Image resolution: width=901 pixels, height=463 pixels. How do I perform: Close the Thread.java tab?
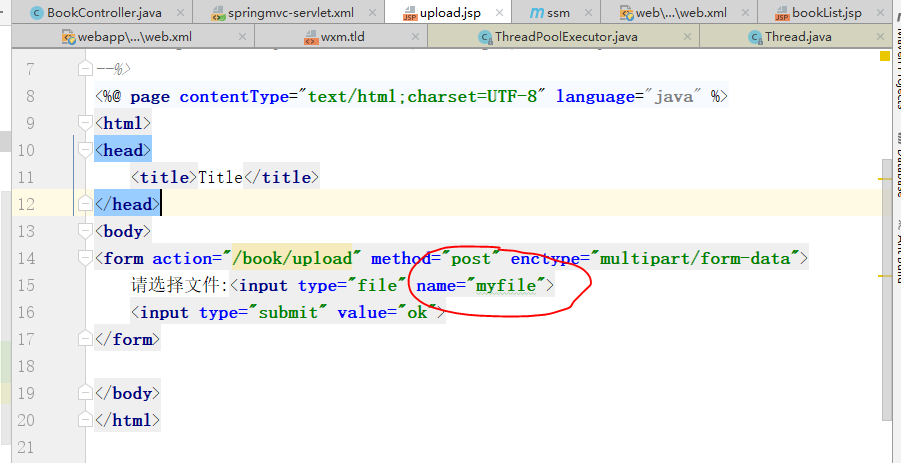pos(880,37)
